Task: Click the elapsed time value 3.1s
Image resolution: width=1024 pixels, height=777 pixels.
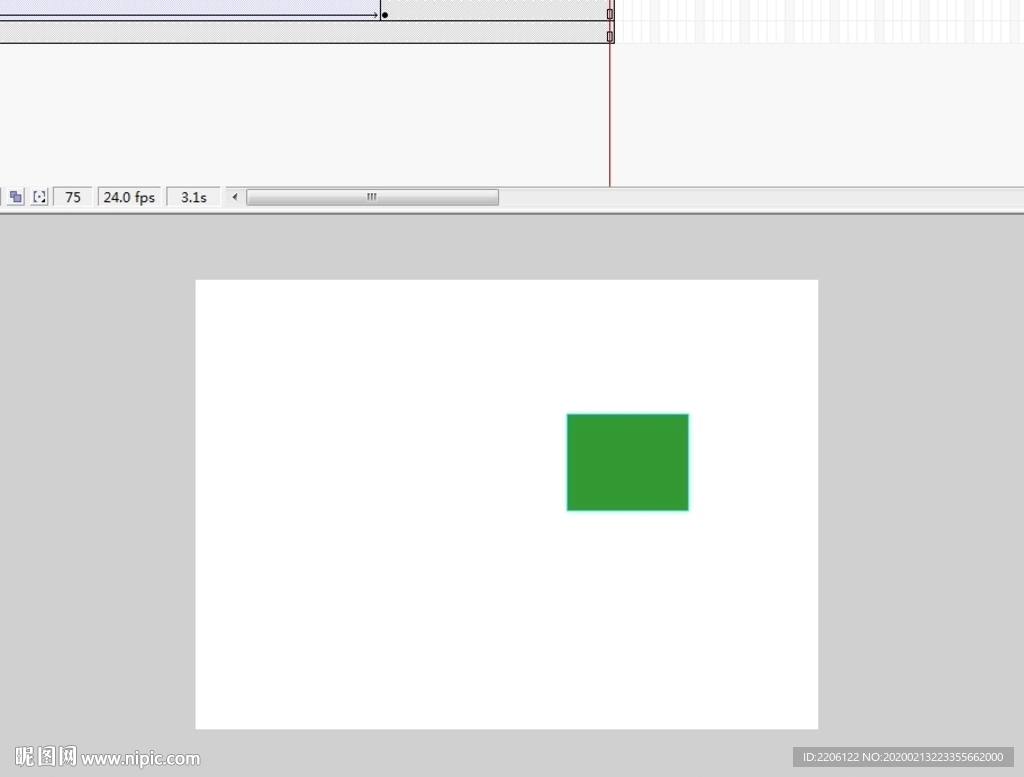Action: point(193,197)
